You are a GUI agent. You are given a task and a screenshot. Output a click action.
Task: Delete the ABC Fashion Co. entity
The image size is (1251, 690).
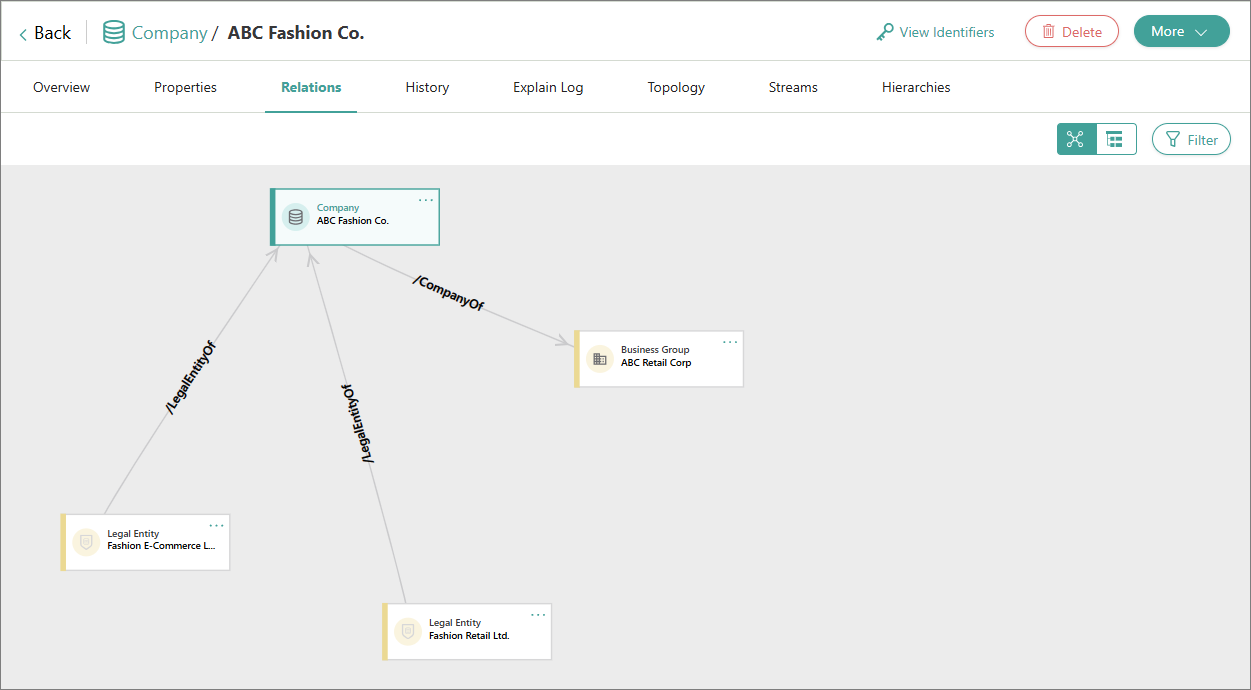[1072, 31]
